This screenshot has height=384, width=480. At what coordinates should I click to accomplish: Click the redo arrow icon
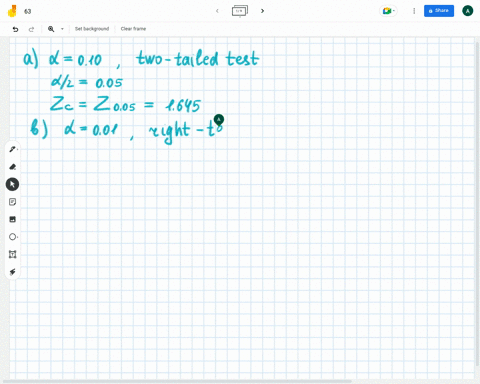31,29
